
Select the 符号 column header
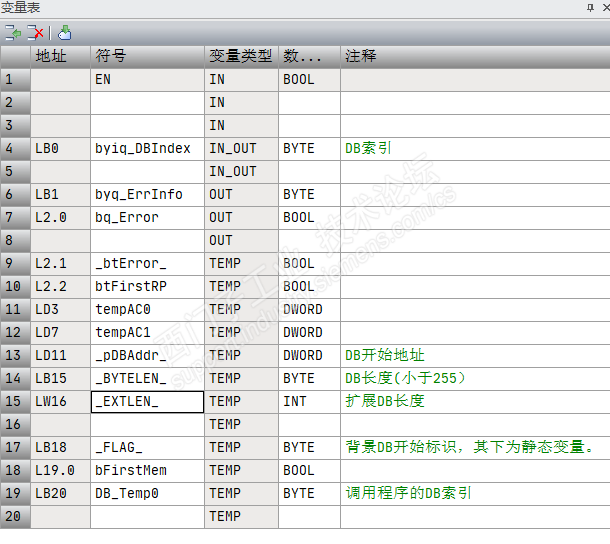click(147, 56)
